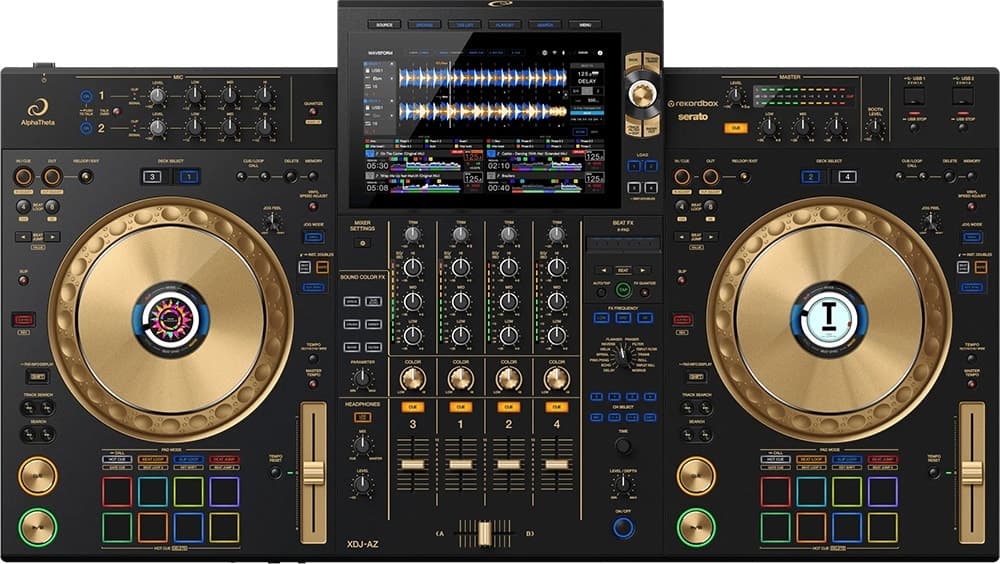Open the BROWSE view above the touchscreen
Image resolution: width=1000 pixels, height=564 pixels.
tap(424, 25)
